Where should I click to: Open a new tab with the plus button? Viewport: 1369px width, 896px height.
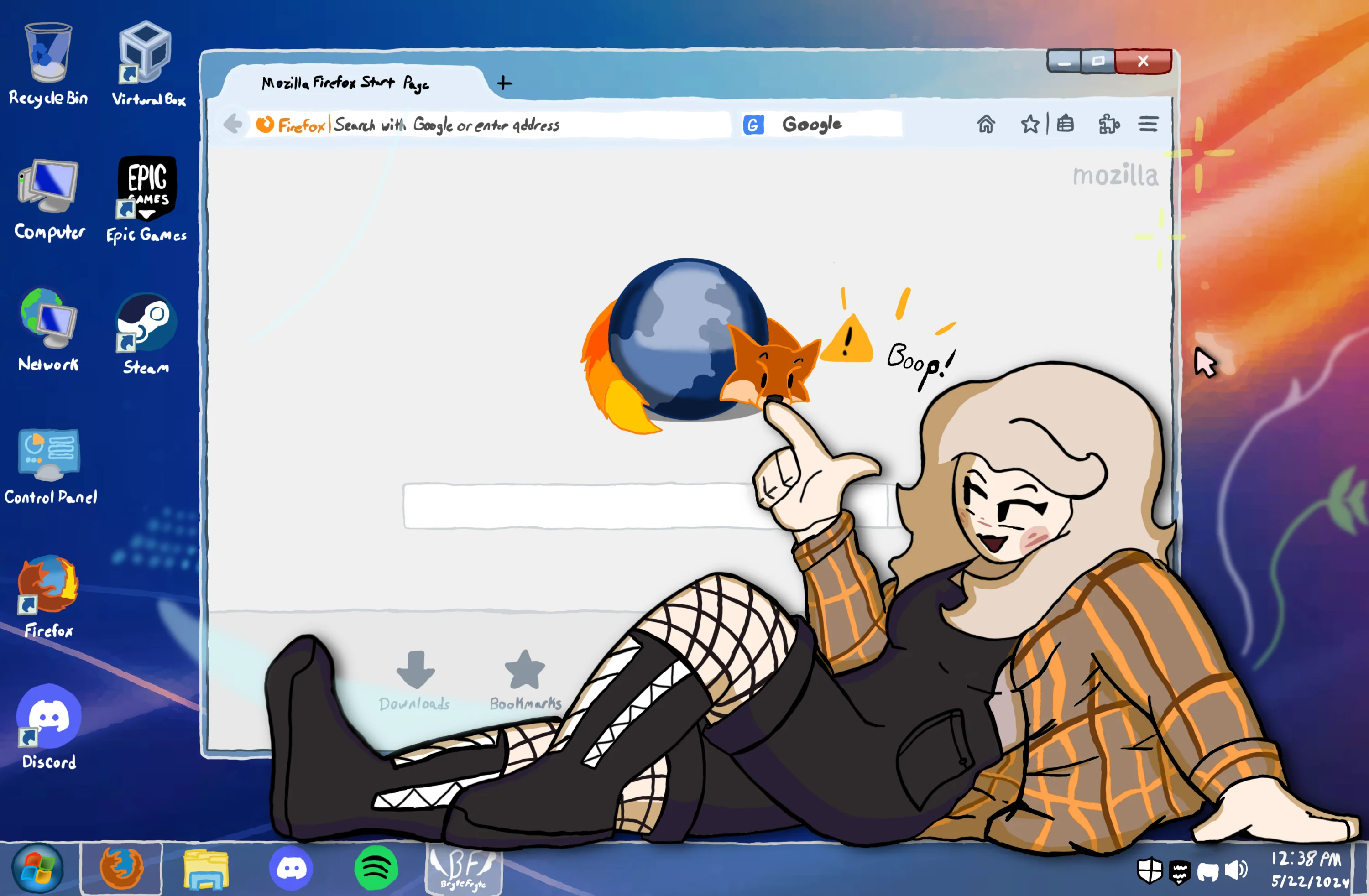[x=504, y=83]
